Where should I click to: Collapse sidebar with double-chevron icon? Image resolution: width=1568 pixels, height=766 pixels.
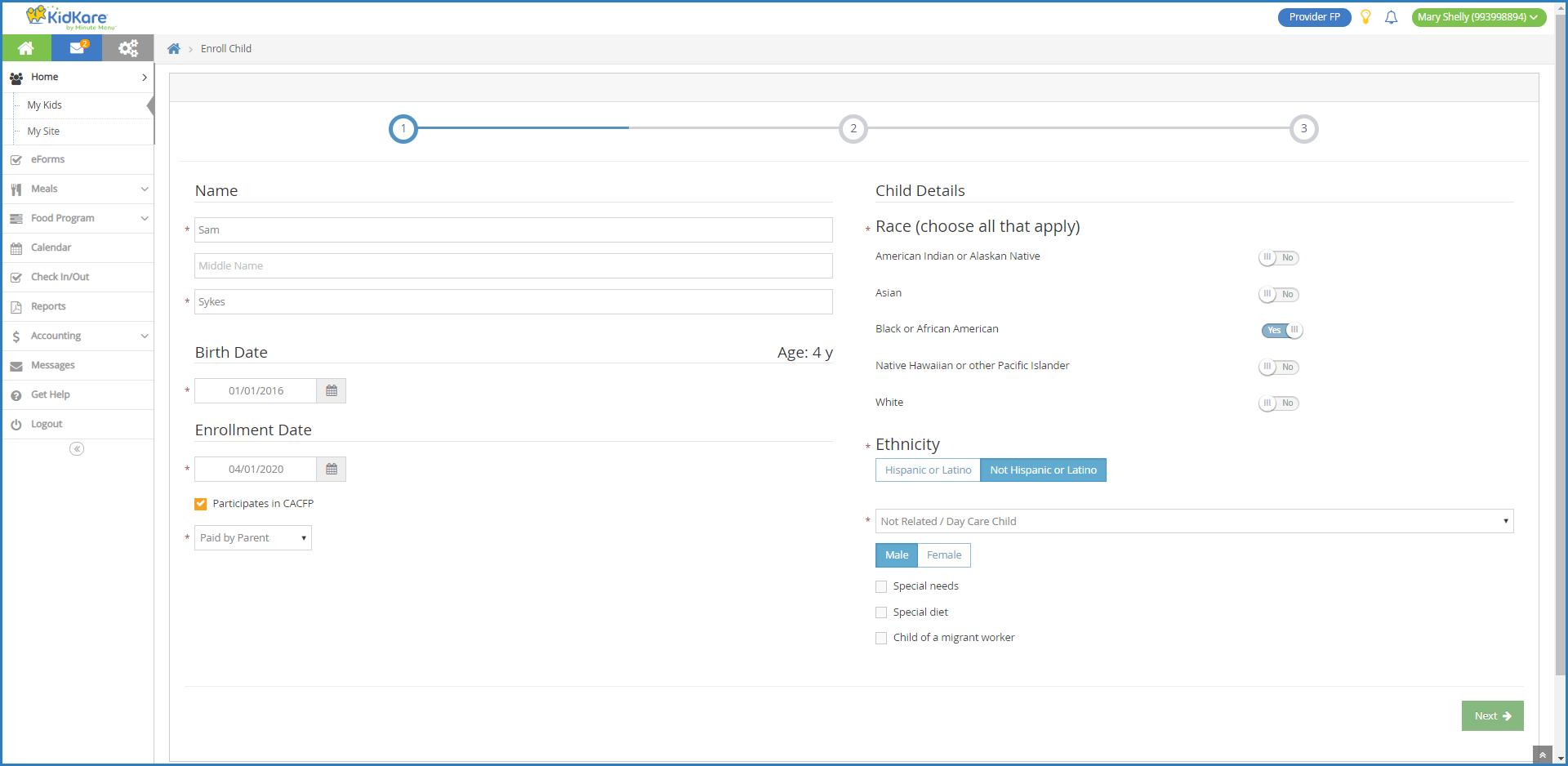click(x=77, y=449)
